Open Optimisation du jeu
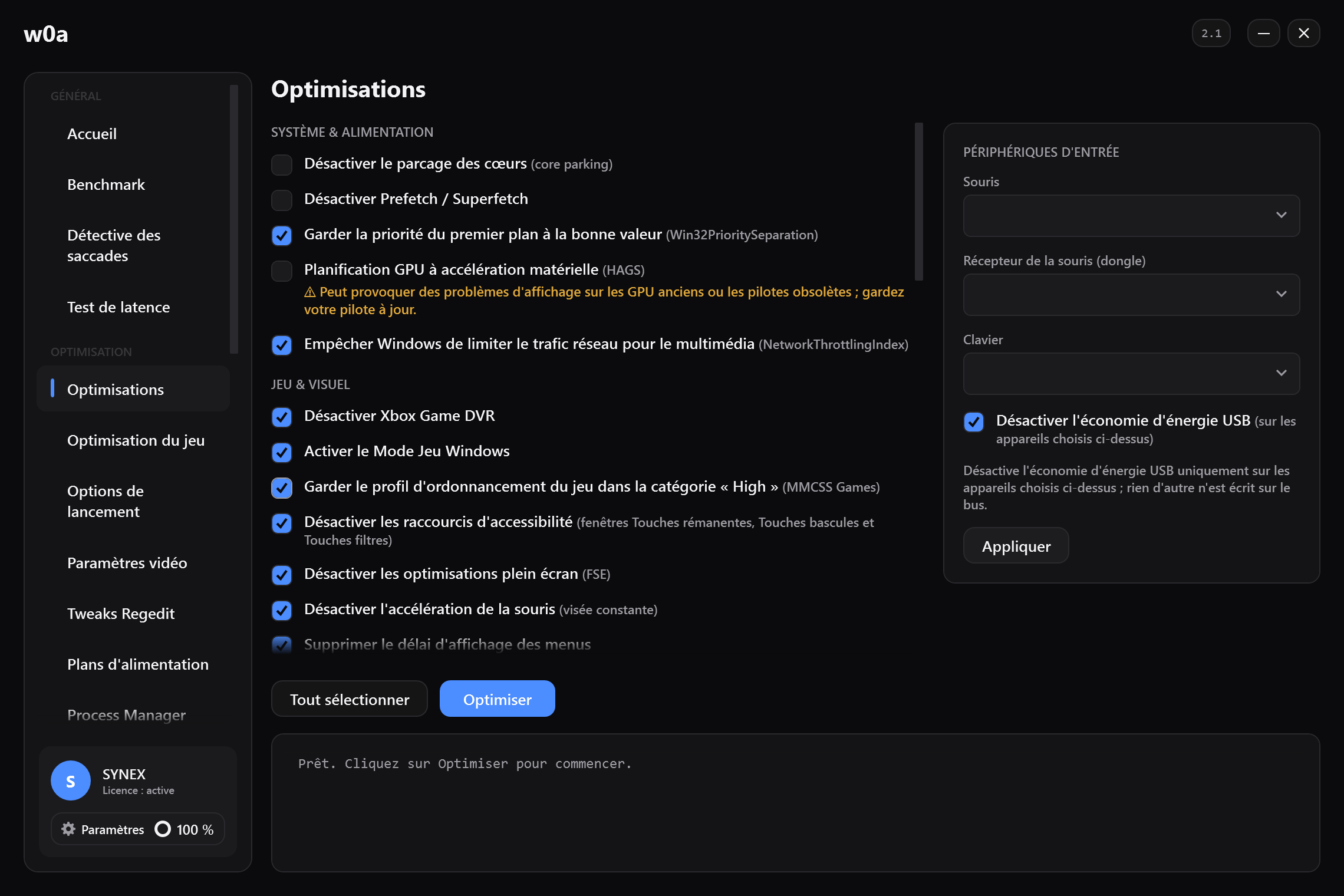The height and width of the screenshot is (896, 1344). pos(133,440)
